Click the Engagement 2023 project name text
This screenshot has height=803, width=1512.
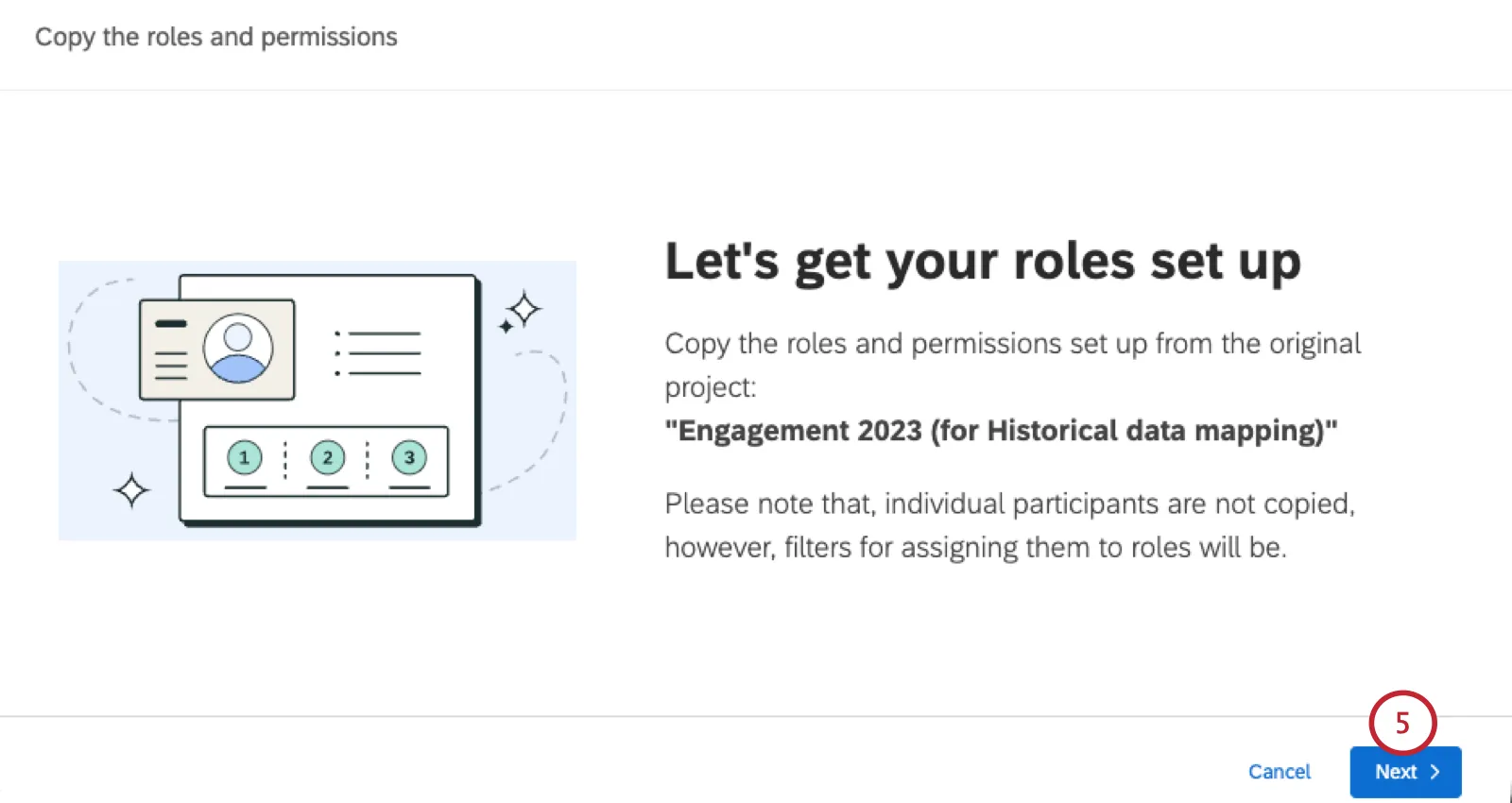[x=1001, y=431]
